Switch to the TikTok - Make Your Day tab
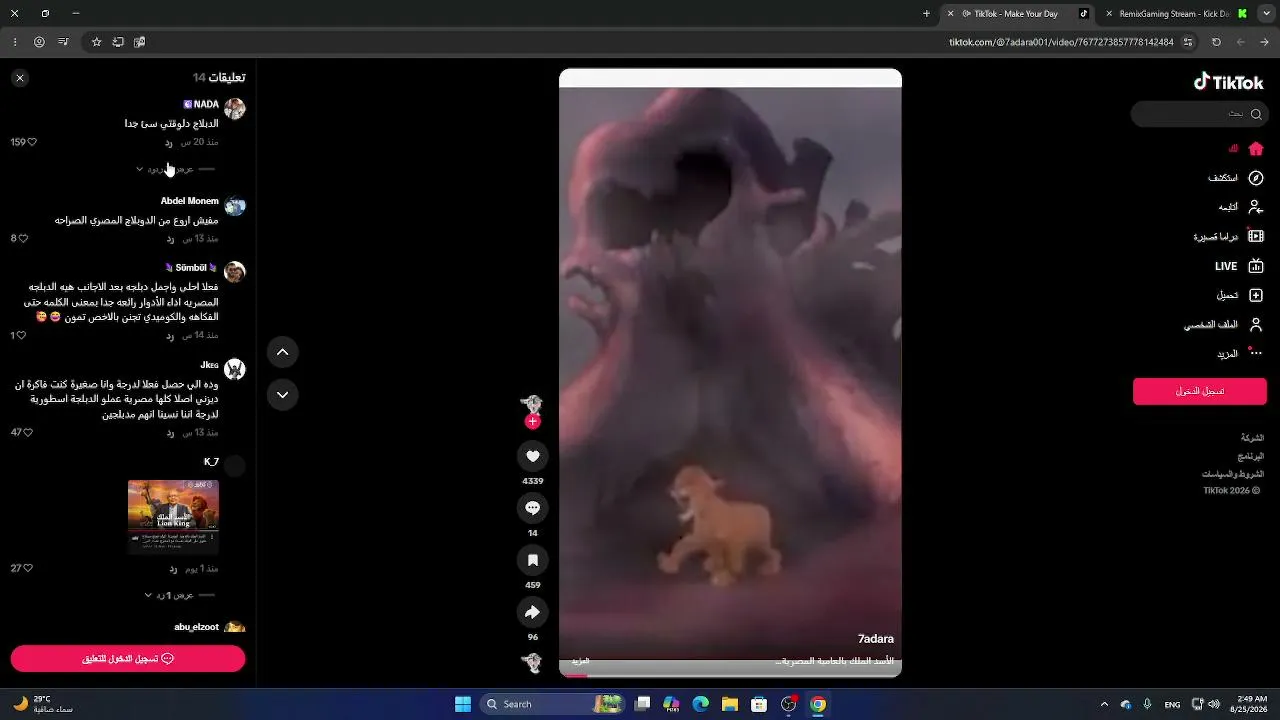Image resolution: width=1280 pixels, height=720 pixels. [x=1019, y=14]
